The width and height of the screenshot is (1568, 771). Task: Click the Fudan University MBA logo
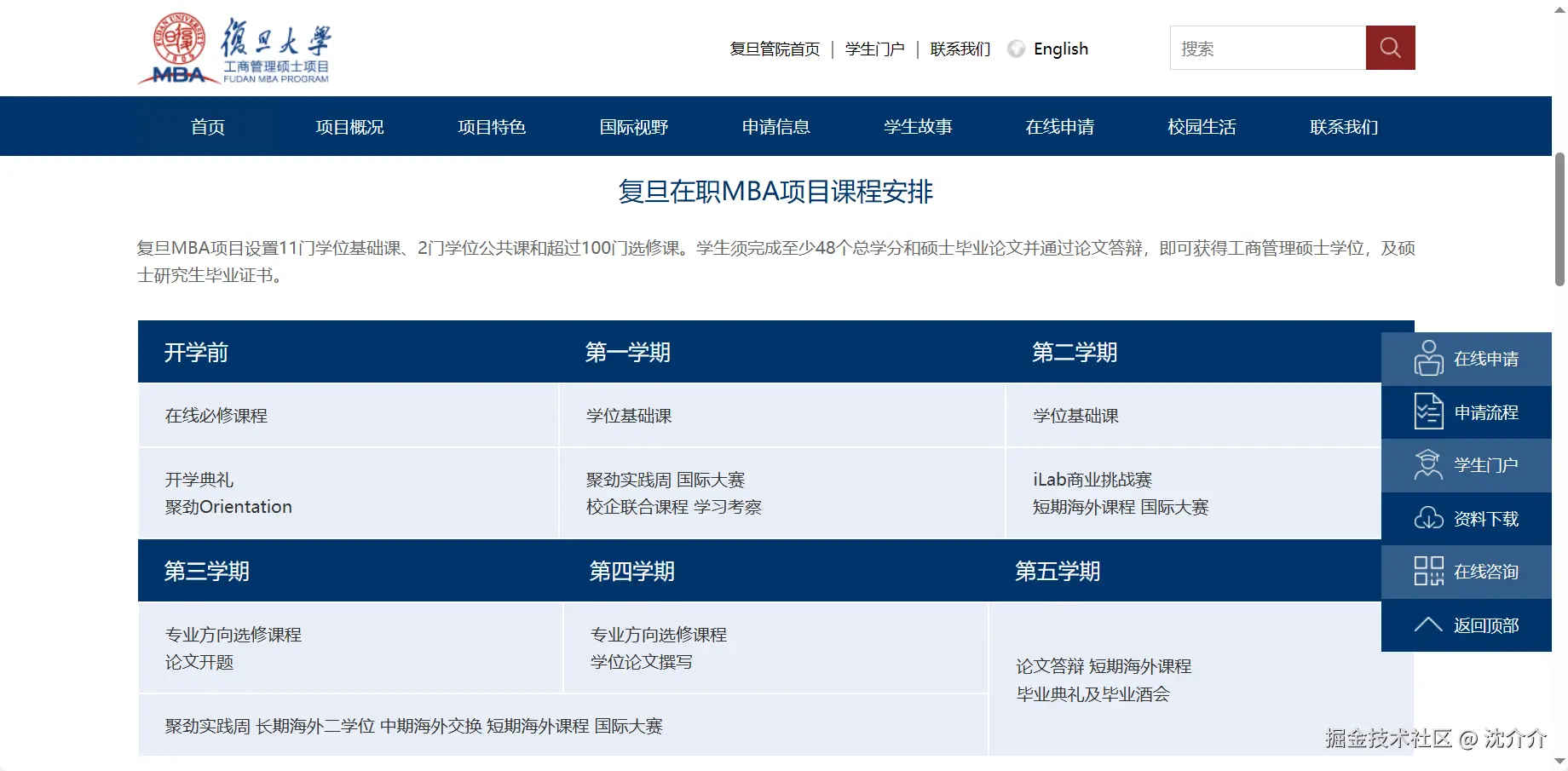[x=234, y=49]
